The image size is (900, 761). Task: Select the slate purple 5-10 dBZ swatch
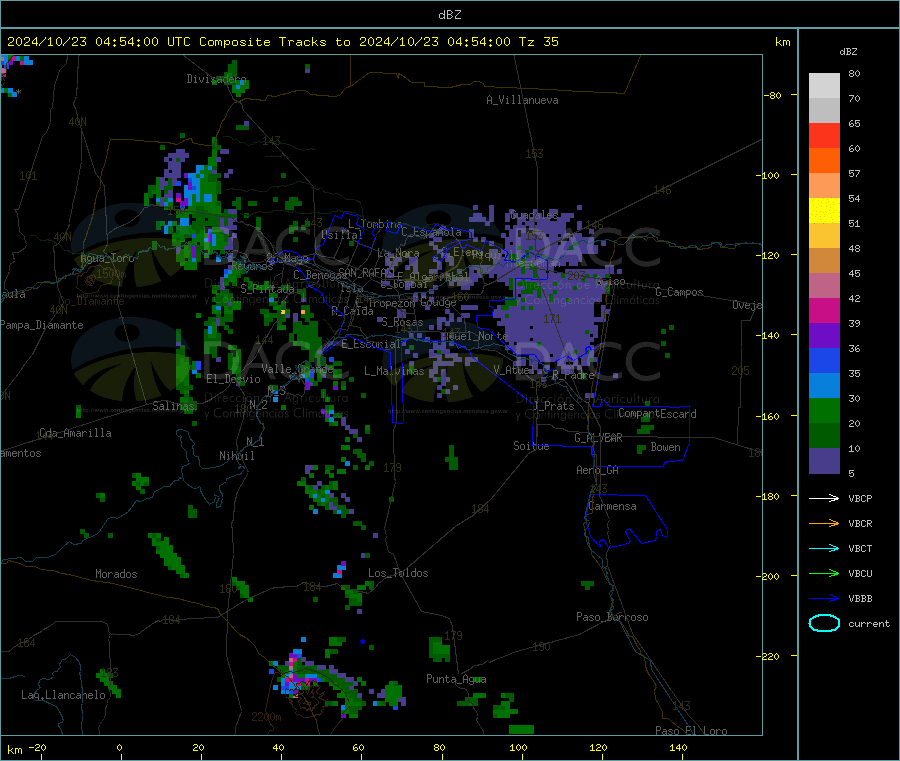(x=824, y=461)
